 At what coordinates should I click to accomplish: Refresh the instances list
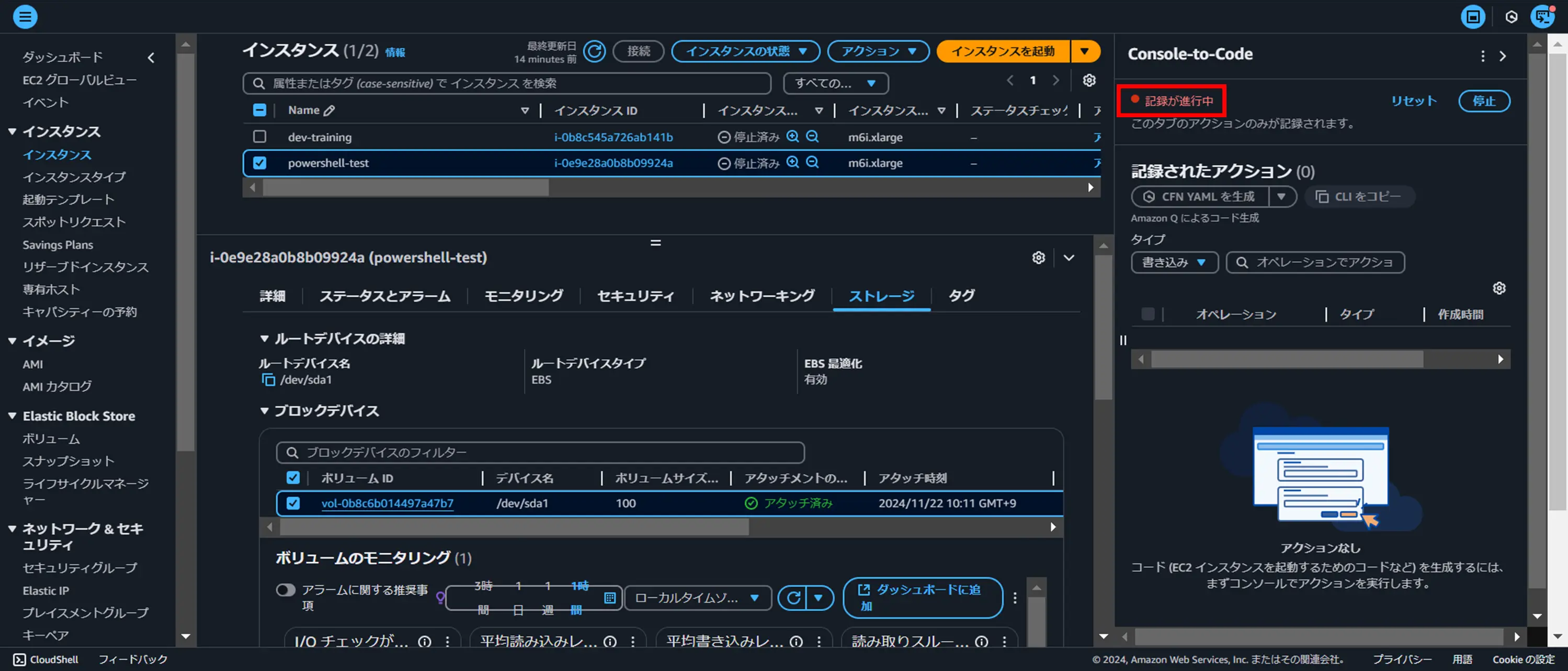click(594, 51)
